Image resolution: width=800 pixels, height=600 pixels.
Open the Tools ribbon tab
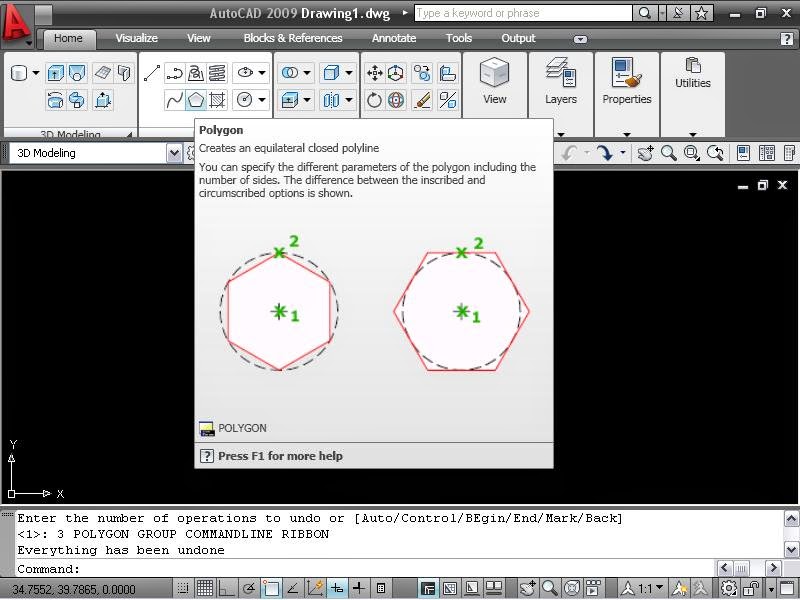coord(459,38)
